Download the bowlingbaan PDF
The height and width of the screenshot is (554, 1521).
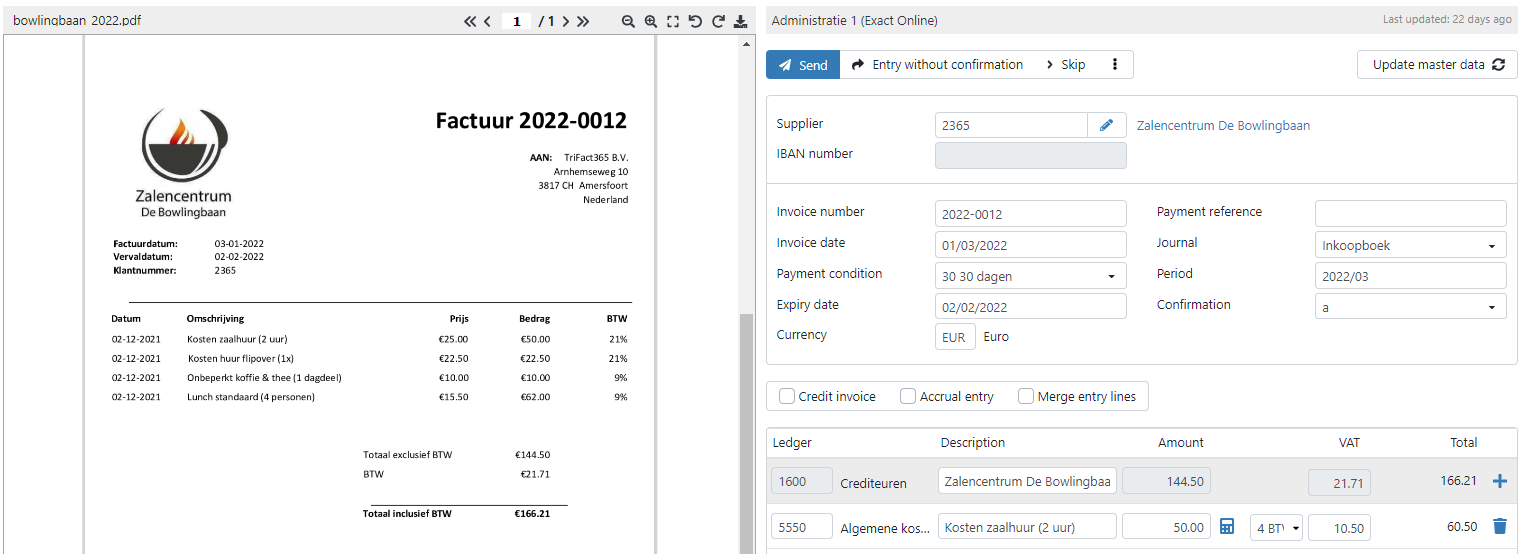pyautogui.click(x=740, y=21)
